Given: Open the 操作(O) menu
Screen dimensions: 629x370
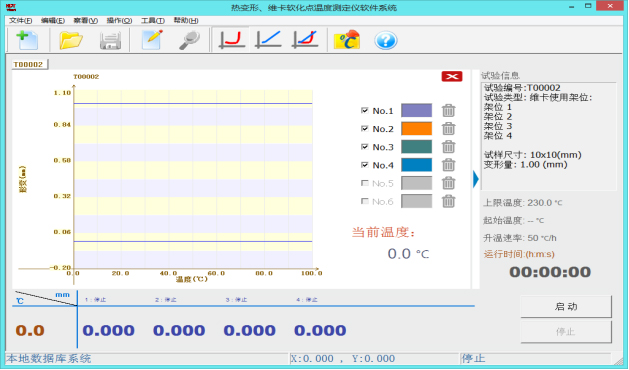Looking at the screenshot, I should tap(119, 20).
